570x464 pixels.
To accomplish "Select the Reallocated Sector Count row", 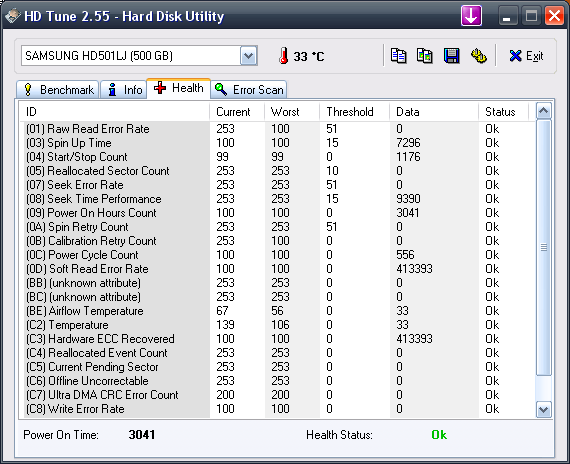I will (277, 171).
